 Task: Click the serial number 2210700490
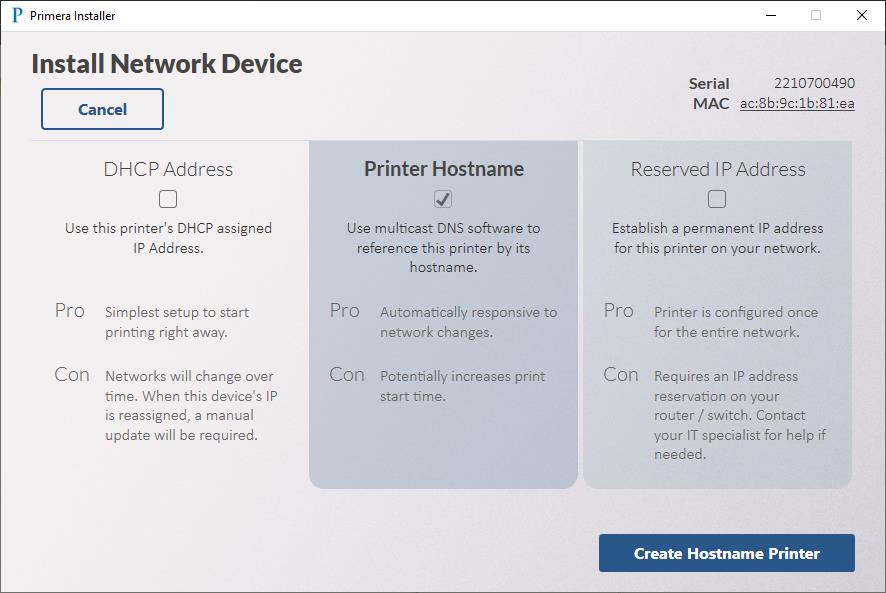[814, 83]
